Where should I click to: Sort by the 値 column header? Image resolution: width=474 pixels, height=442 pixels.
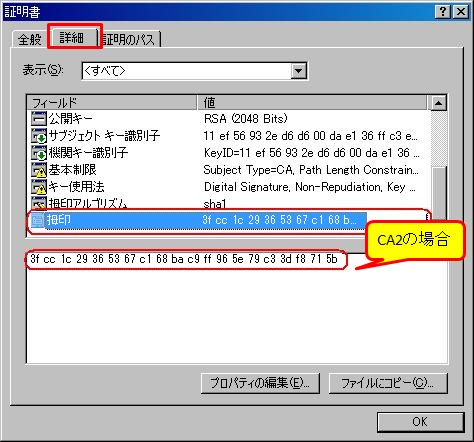coord(312,103)
